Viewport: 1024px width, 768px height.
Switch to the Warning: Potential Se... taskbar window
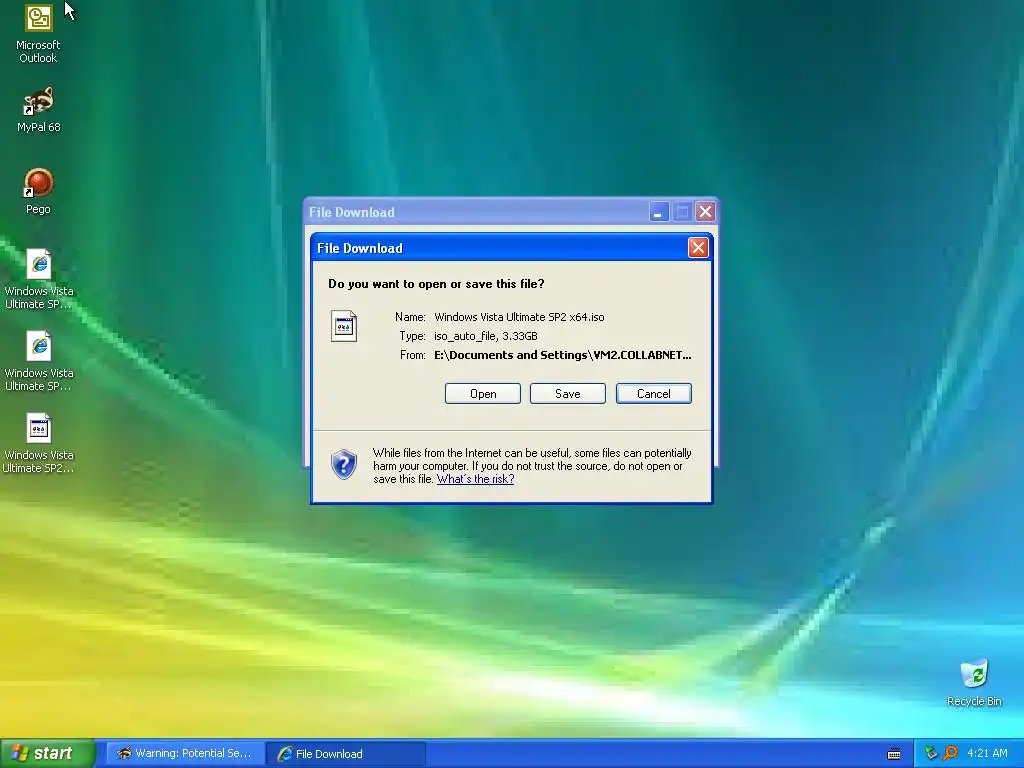tap(185, 754)
